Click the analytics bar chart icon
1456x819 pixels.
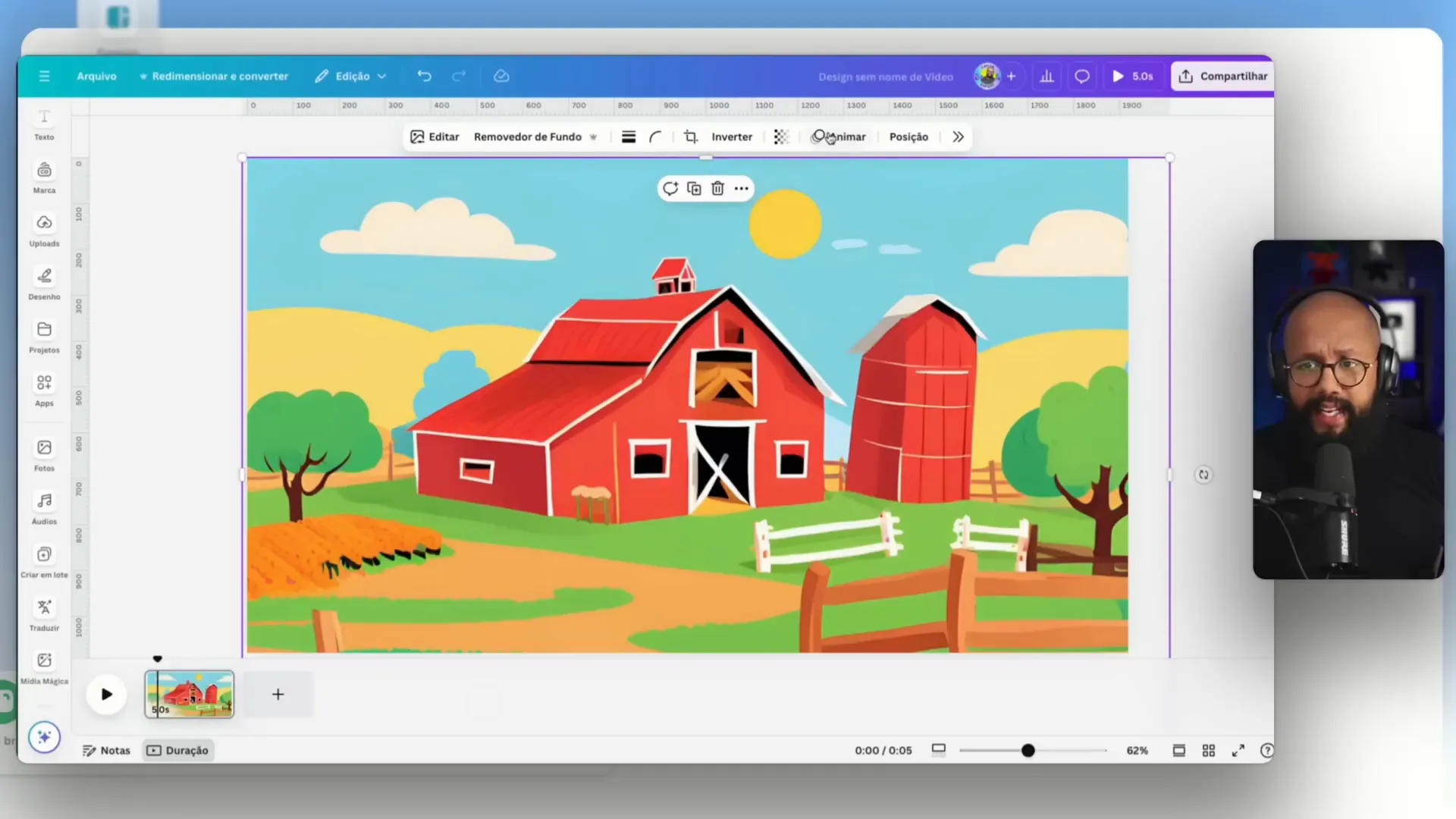click(1046, 76)
